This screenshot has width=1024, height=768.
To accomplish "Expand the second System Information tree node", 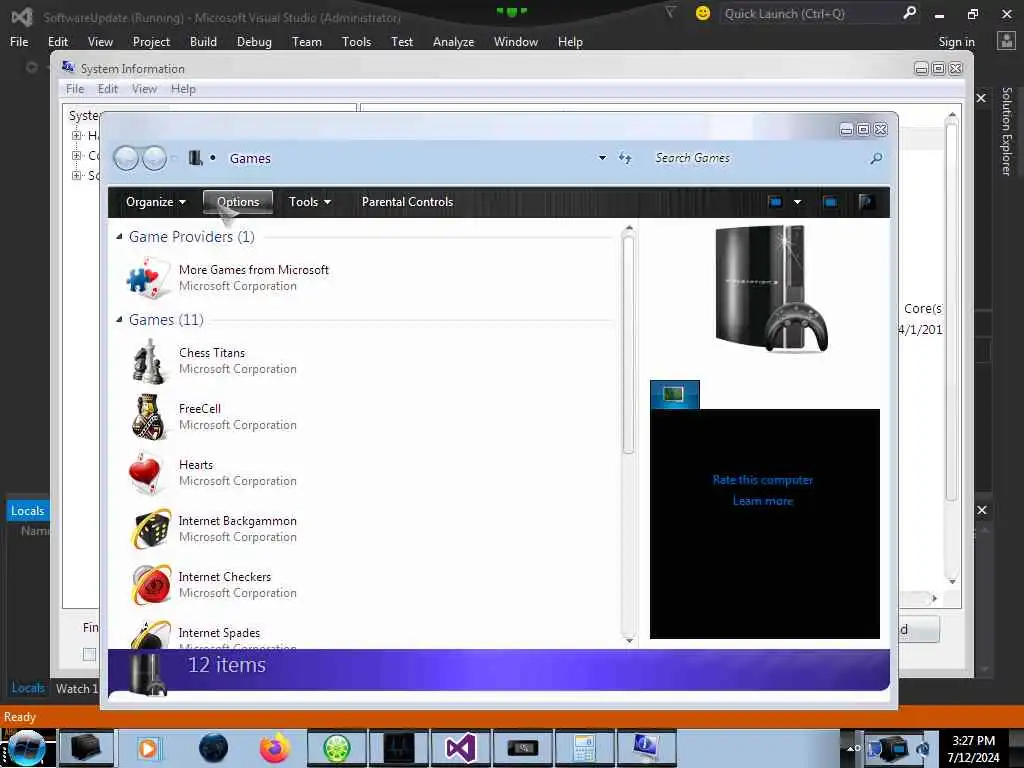I will (76, 155).
